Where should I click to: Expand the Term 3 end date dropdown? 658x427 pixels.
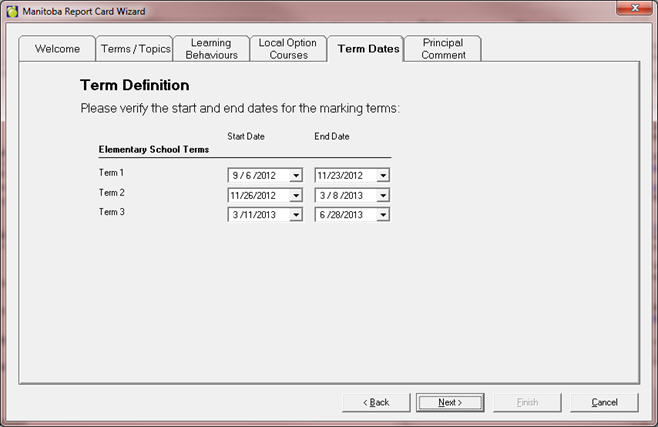tap(383, 214)
